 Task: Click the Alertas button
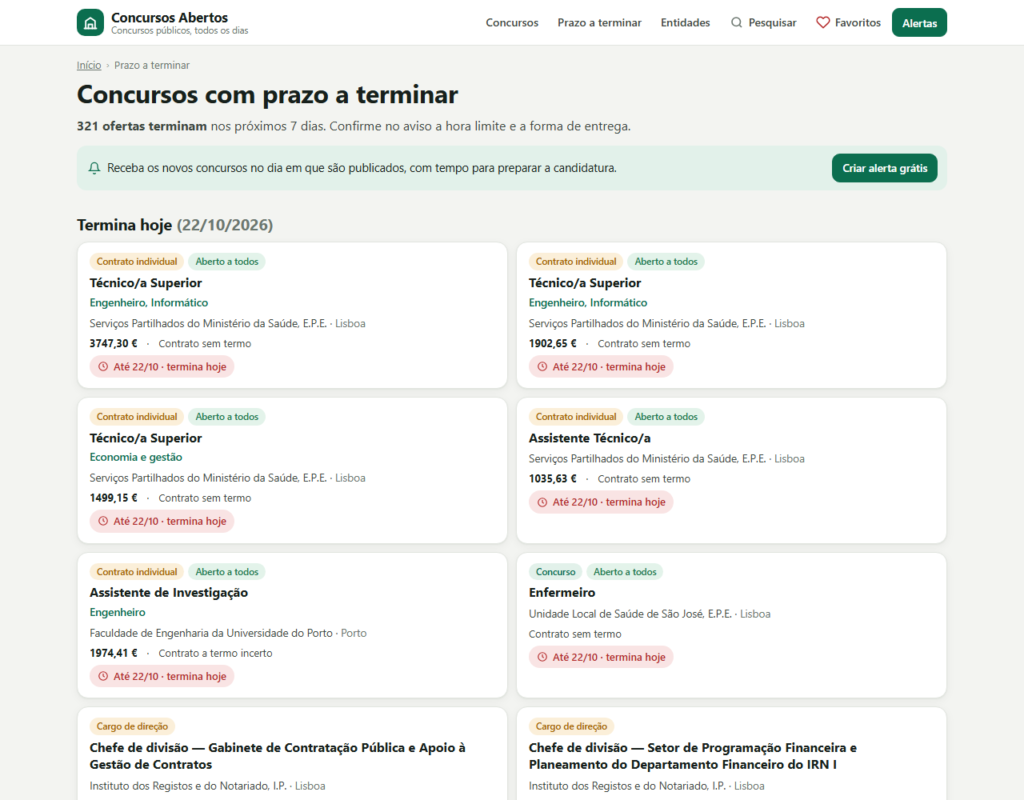[x=920, y=23]
